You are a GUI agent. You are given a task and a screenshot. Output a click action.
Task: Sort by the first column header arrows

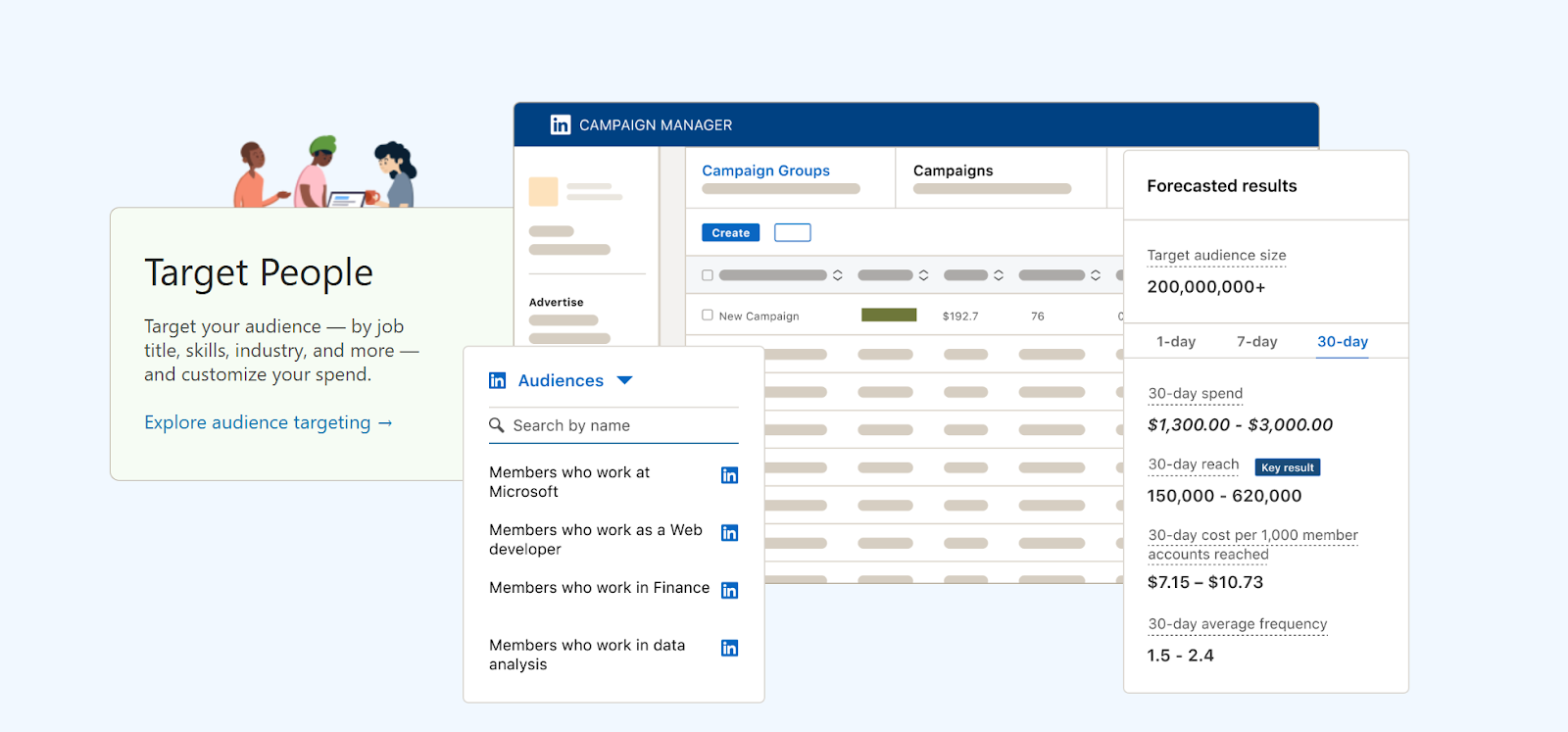[x=838, y=275]
